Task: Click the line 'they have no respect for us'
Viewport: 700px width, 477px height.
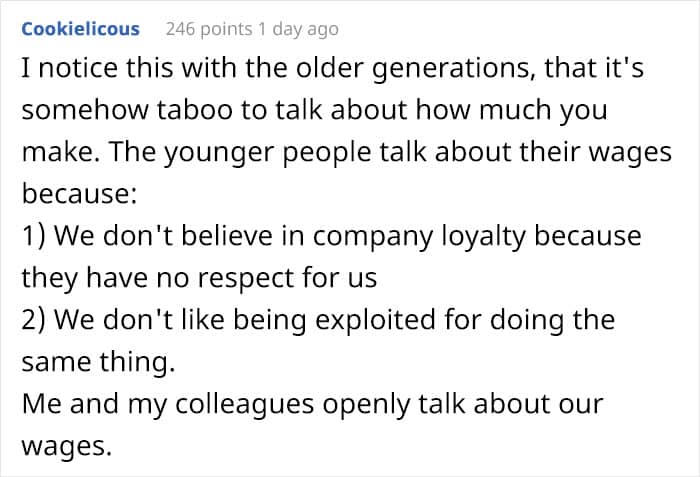Action: [199, 279]
